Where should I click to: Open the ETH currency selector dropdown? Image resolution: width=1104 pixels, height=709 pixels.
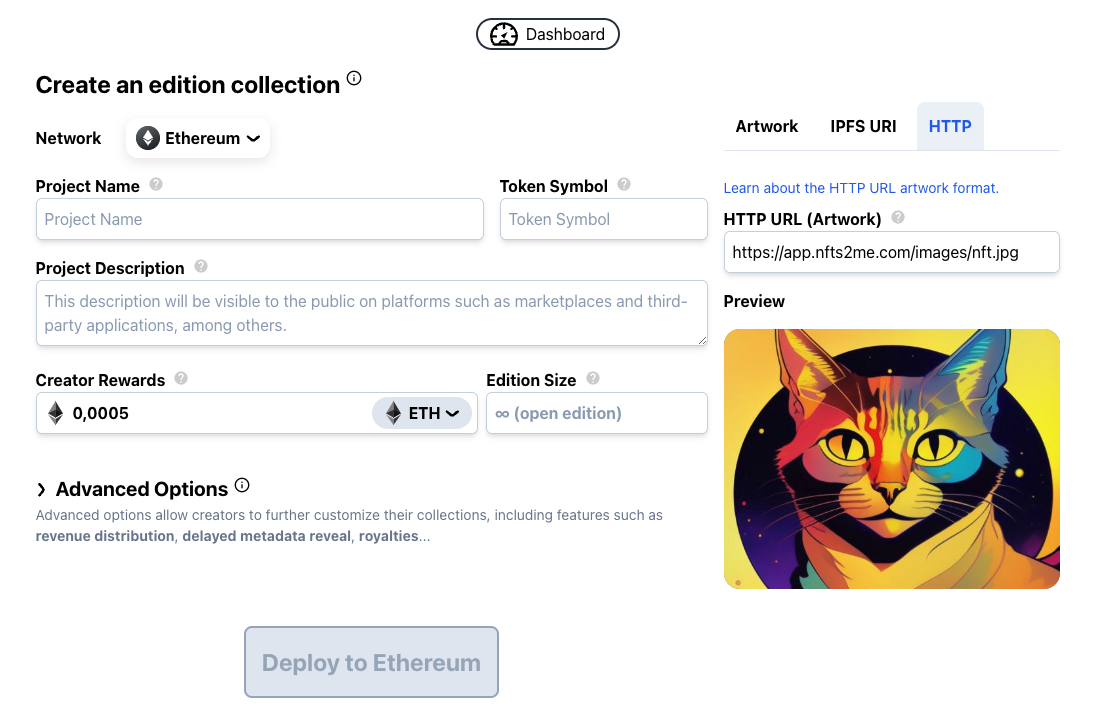pos(422,413)
